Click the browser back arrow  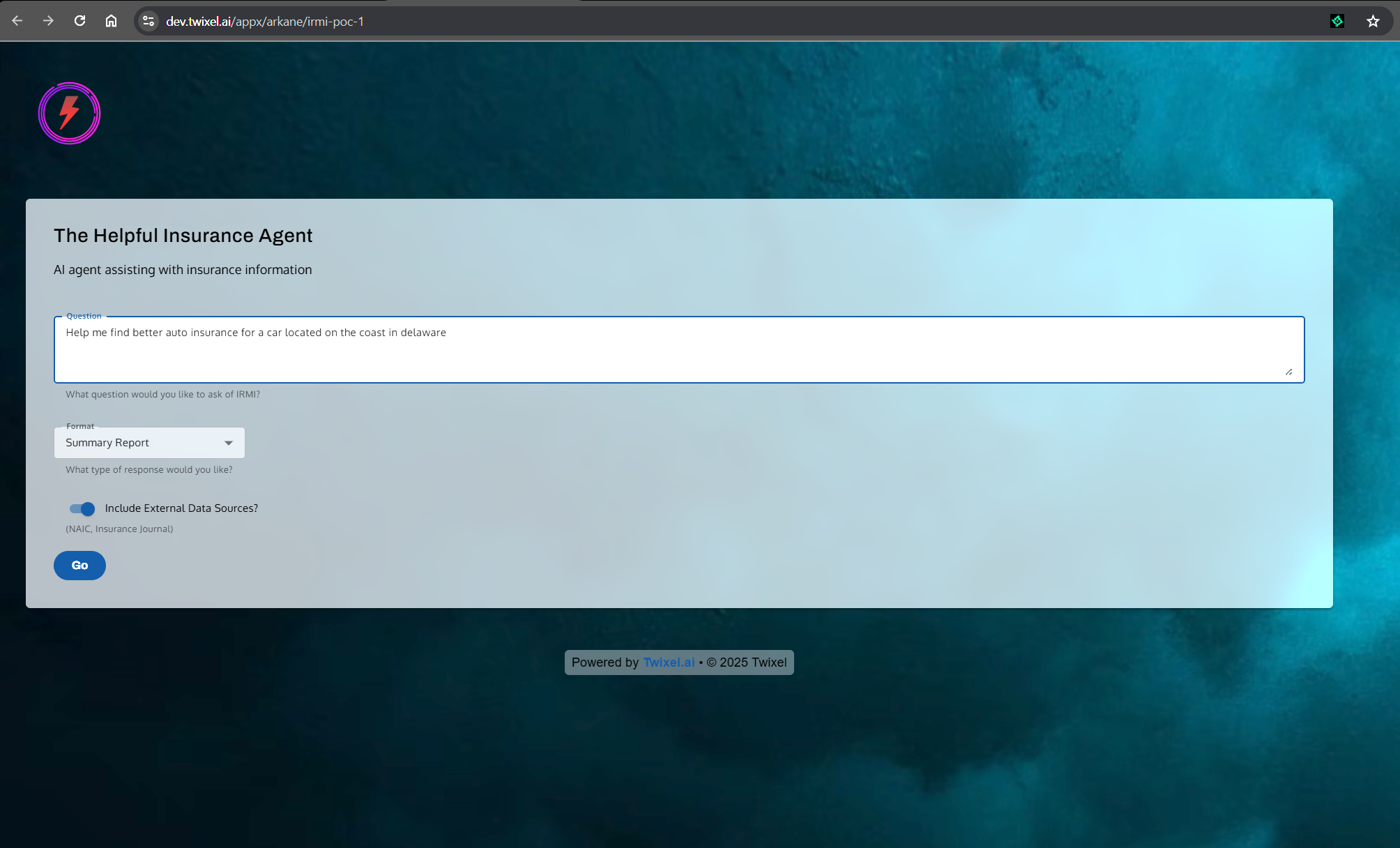[17, 21]
